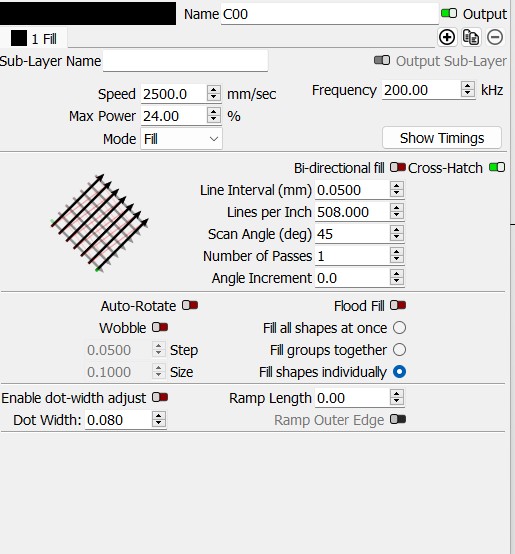Image resolution: width=515 pixels, height=554 pixels.
Task: Choose the Fill groups together option
Action: point(399,350)
